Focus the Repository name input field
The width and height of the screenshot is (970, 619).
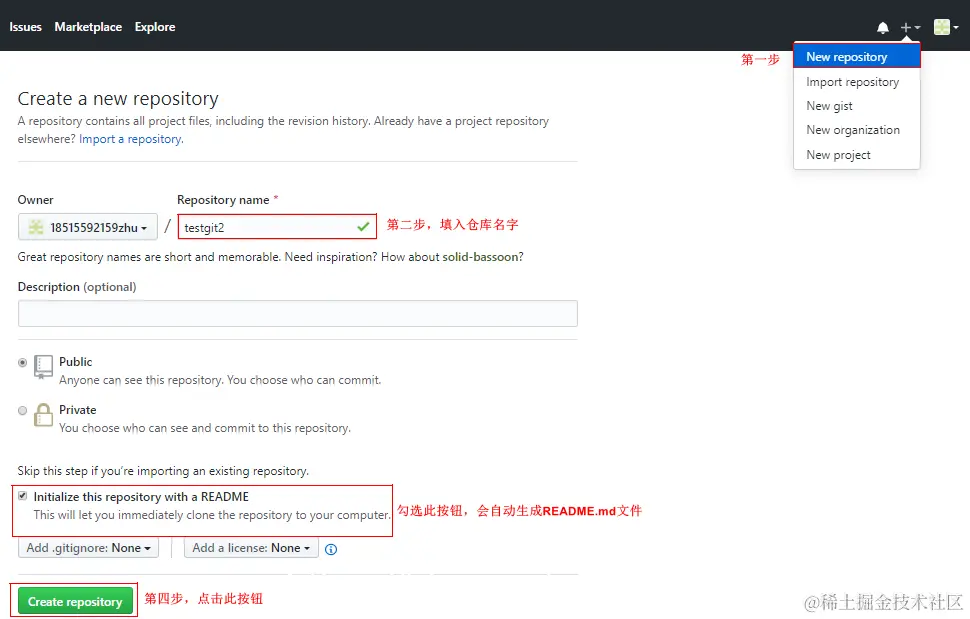coord(277,227)
